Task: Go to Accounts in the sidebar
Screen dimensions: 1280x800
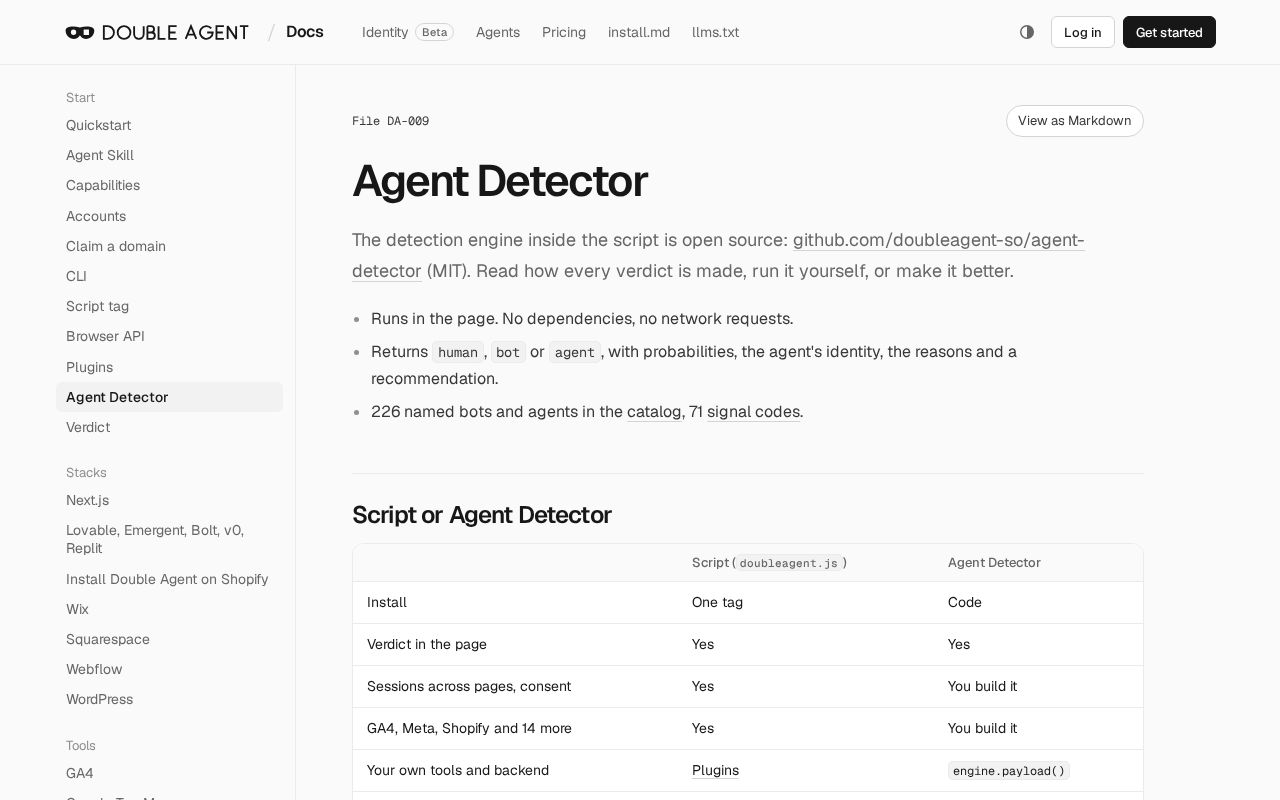Action: pos(169,216)
